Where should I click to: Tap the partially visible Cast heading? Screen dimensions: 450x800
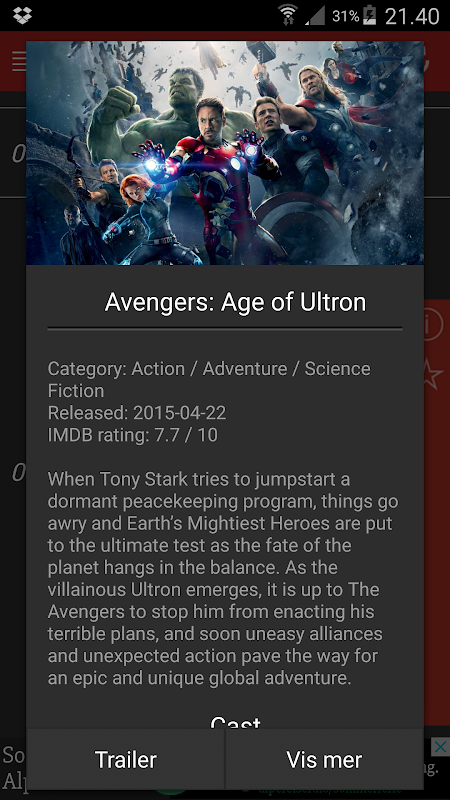[235, 721]
